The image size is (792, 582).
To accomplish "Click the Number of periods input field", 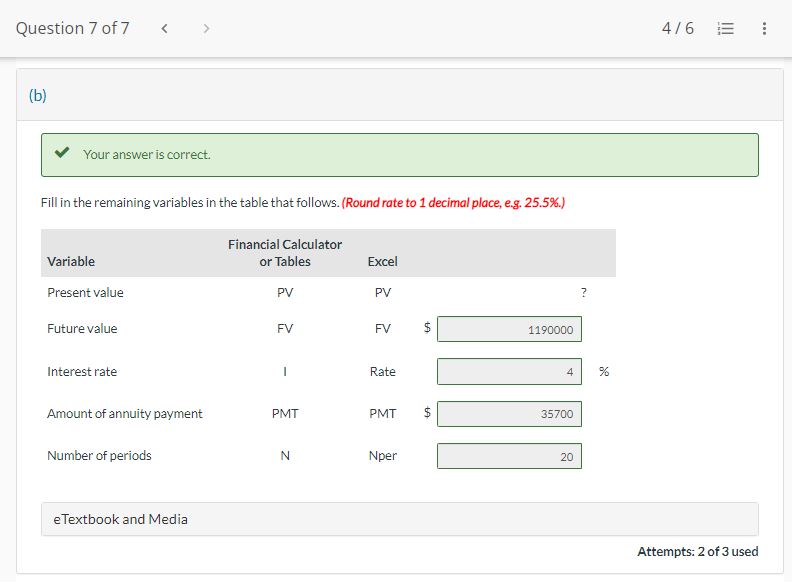I will [x=509, y=456].
